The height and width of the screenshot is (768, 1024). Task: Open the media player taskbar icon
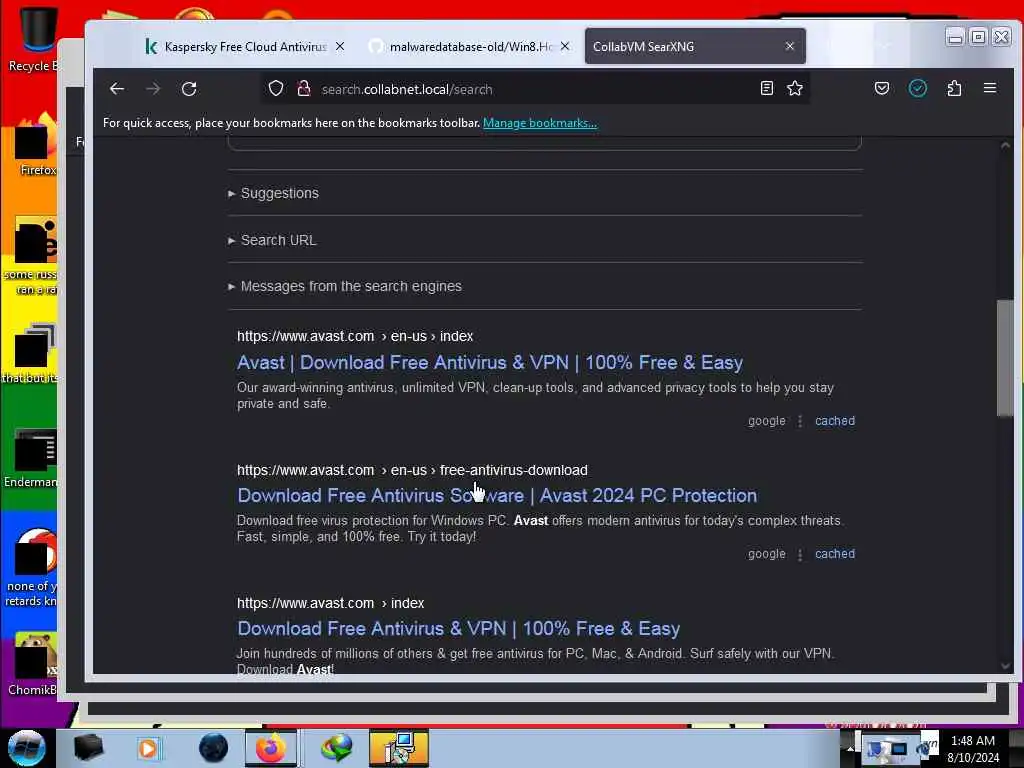coord(148,748)
